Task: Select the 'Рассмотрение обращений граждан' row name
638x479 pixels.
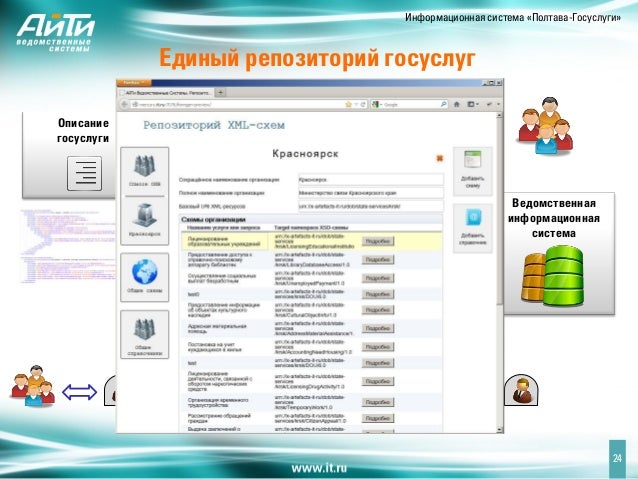Action: 219,418
